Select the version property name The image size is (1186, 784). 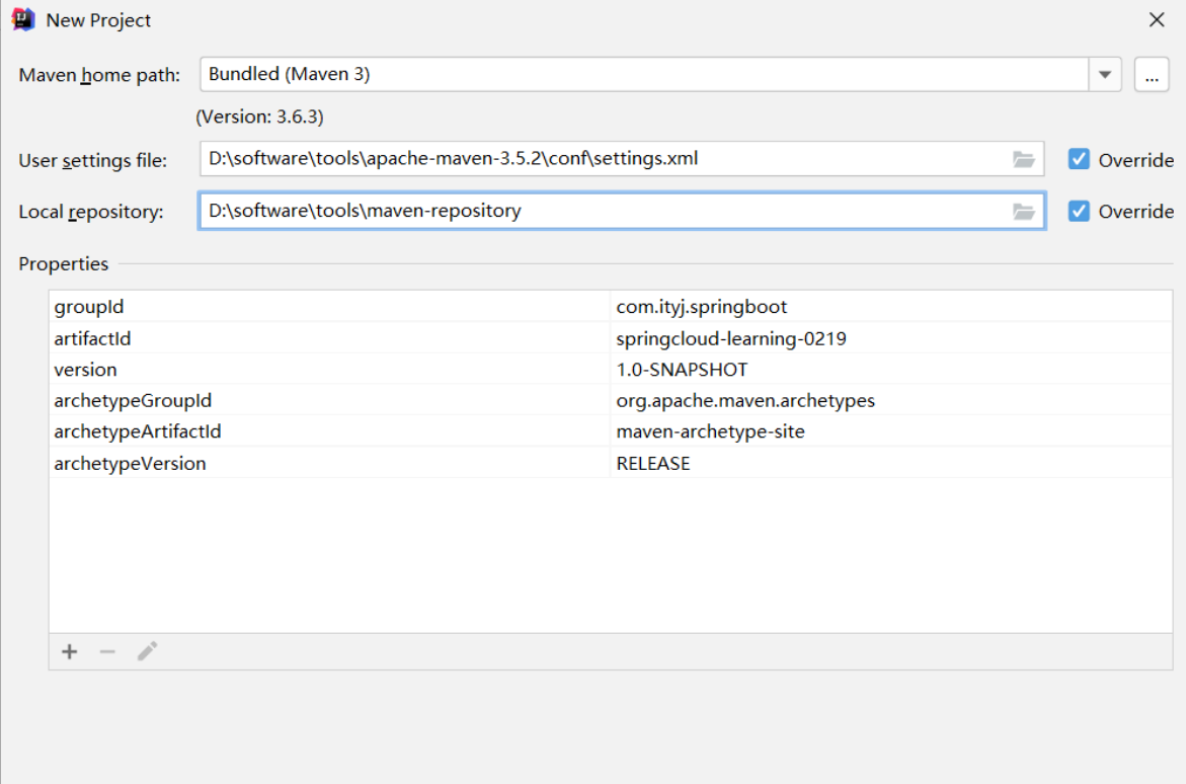pos(85,370)
